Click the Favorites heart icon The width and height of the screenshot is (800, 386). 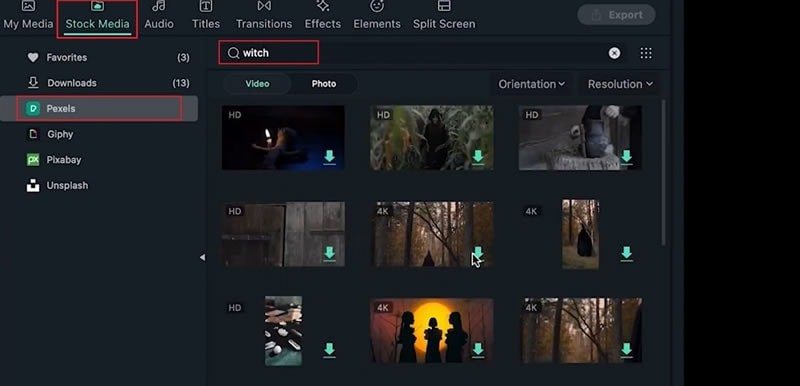[x=33, y=58]
